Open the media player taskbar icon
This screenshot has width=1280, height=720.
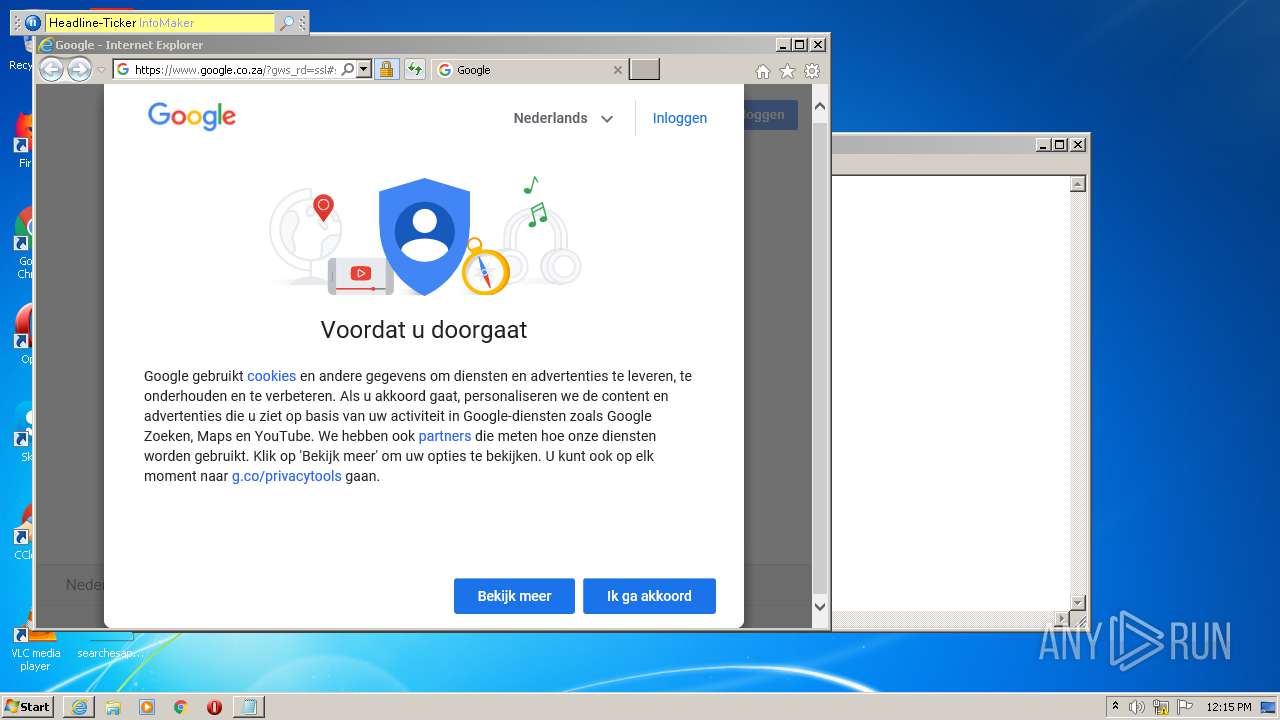(x=147, y=707)
